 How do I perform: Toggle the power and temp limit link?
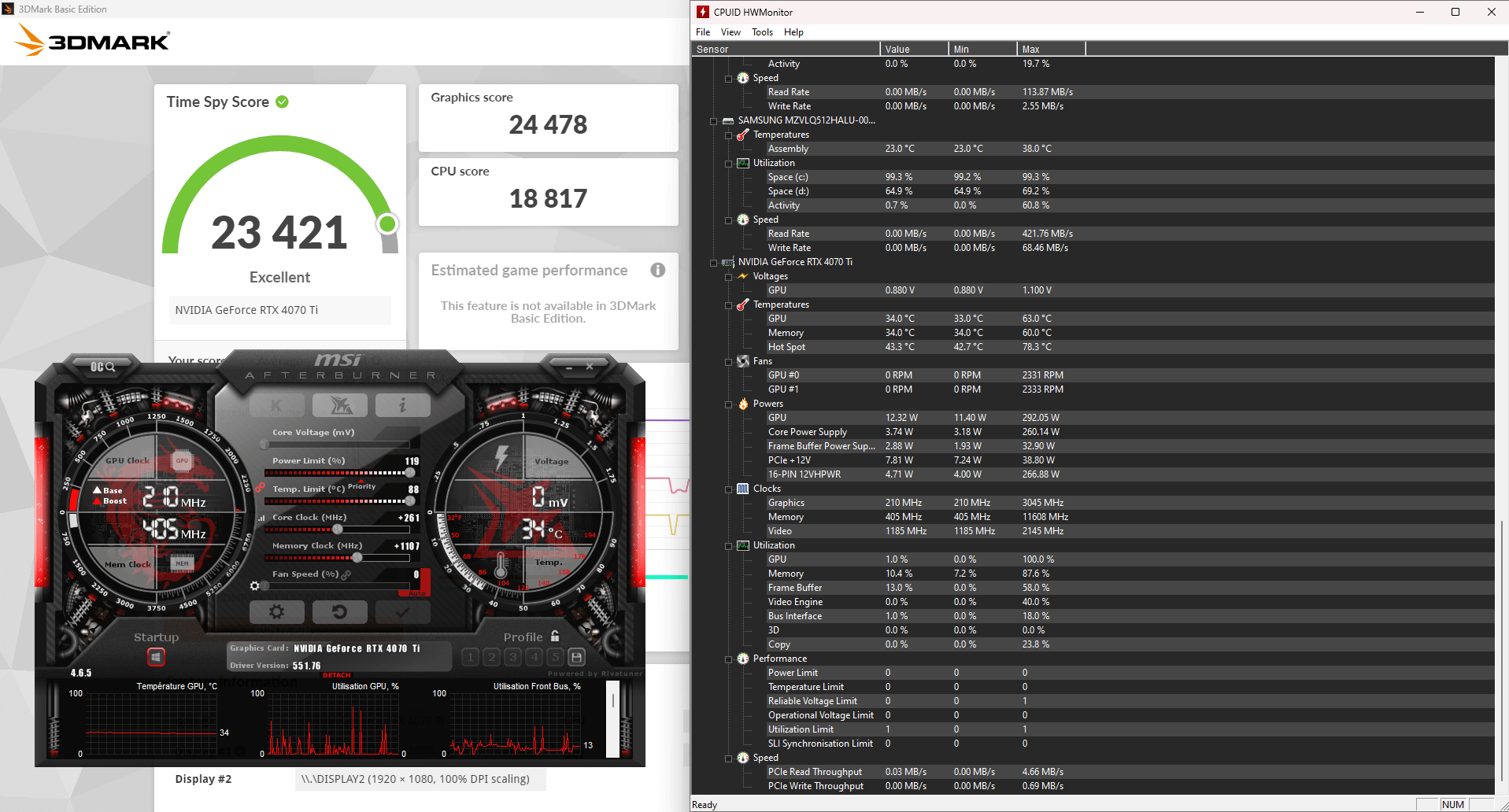260,489
